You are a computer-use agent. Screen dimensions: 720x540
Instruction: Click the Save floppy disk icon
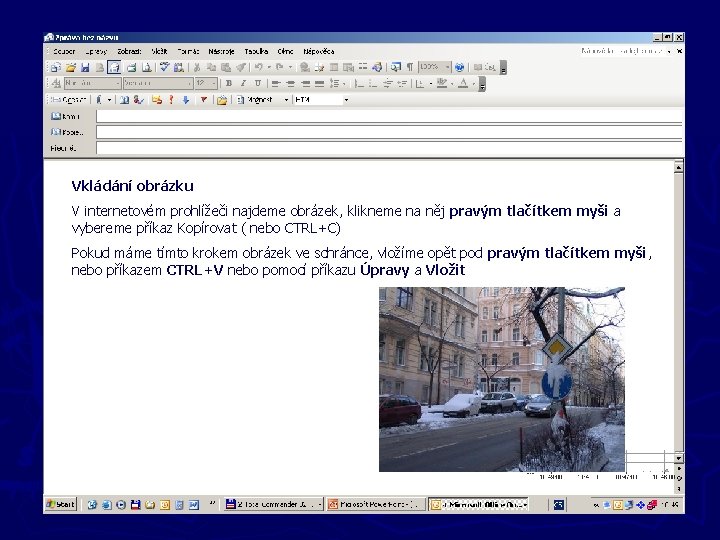click(x=85, y=68)
